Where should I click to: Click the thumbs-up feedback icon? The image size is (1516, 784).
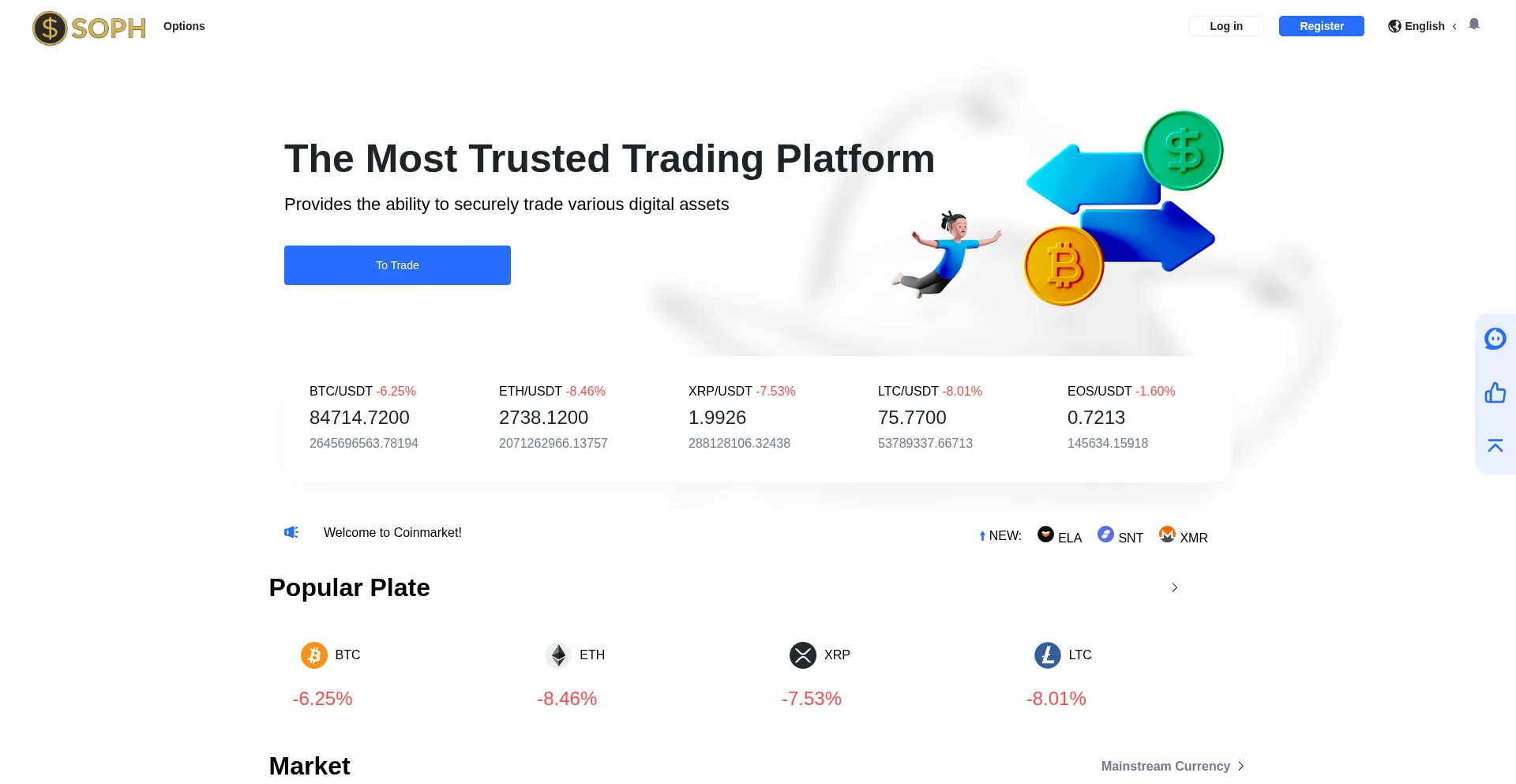(x=1495, y=392)
